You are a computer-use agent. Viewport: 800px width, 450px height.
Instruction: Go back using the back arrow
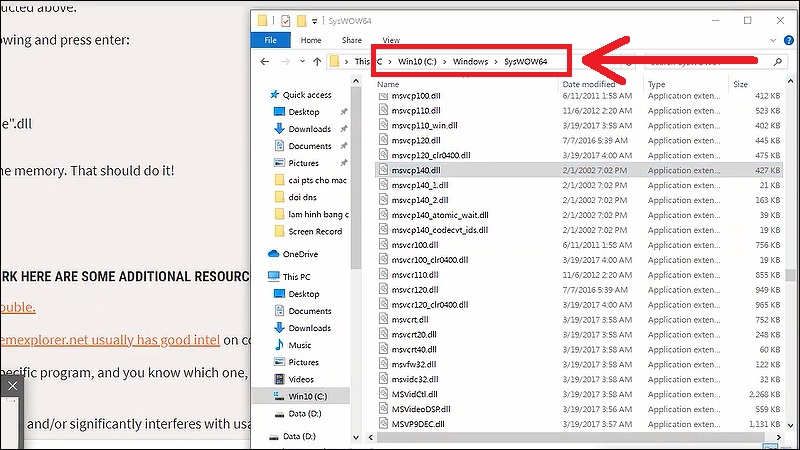click(x=264, y=62)
